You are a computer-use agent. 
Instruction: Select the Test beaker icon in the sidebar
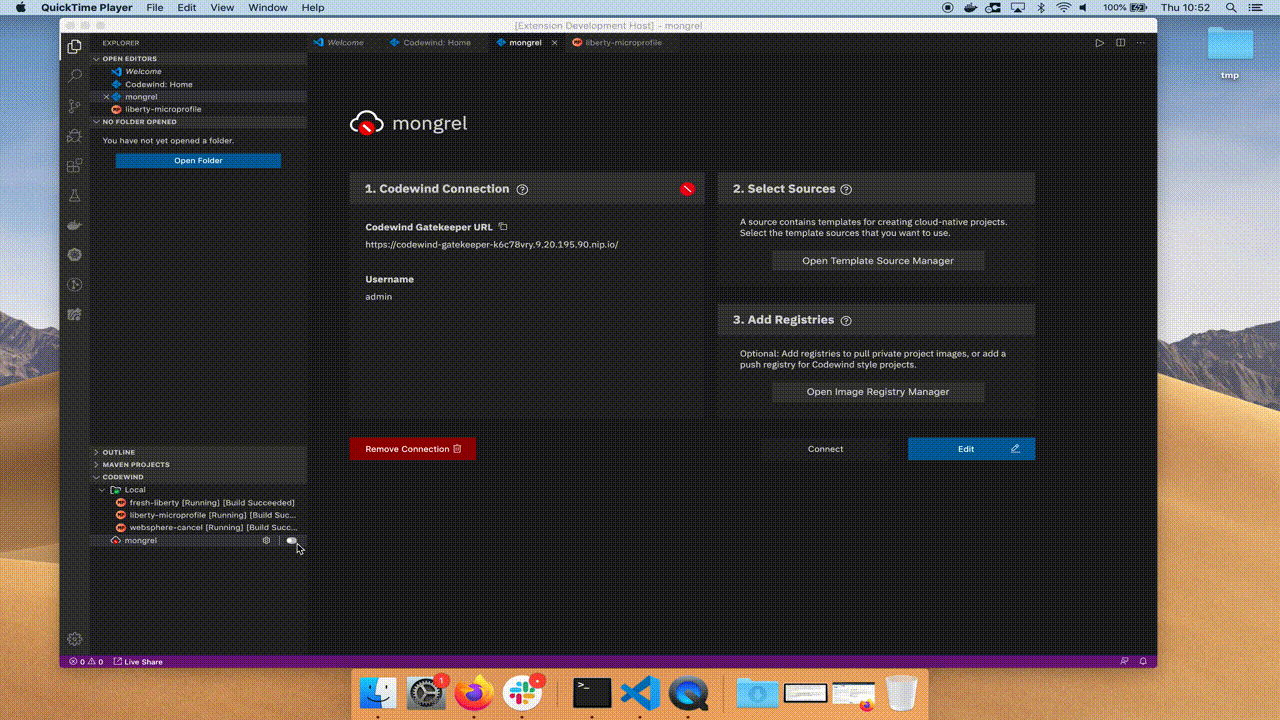[74, 195]
